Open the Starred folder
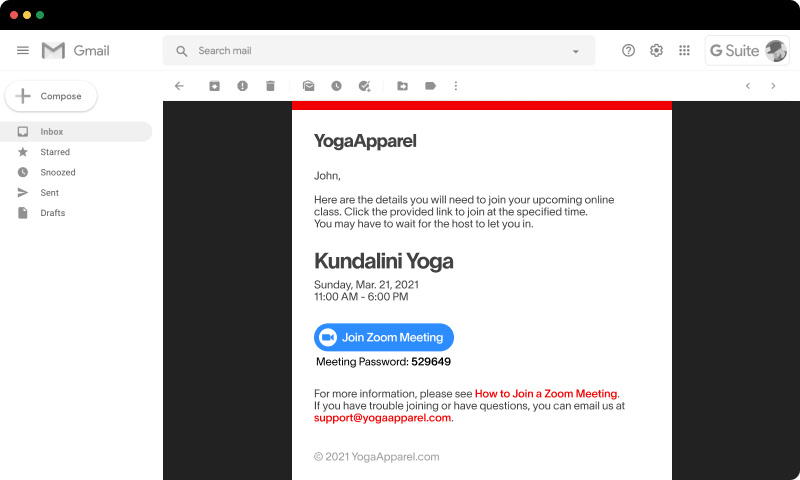 pyautogui.click(x=55, y=152)
